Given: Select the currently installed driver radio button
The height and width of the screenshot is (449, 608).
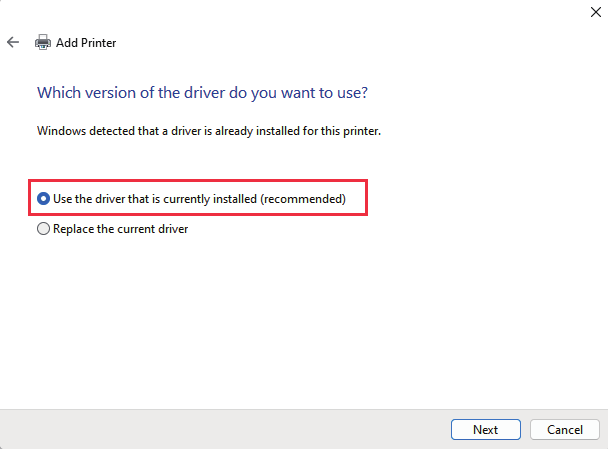Looking at the screenshot, I should pos(43,199).
